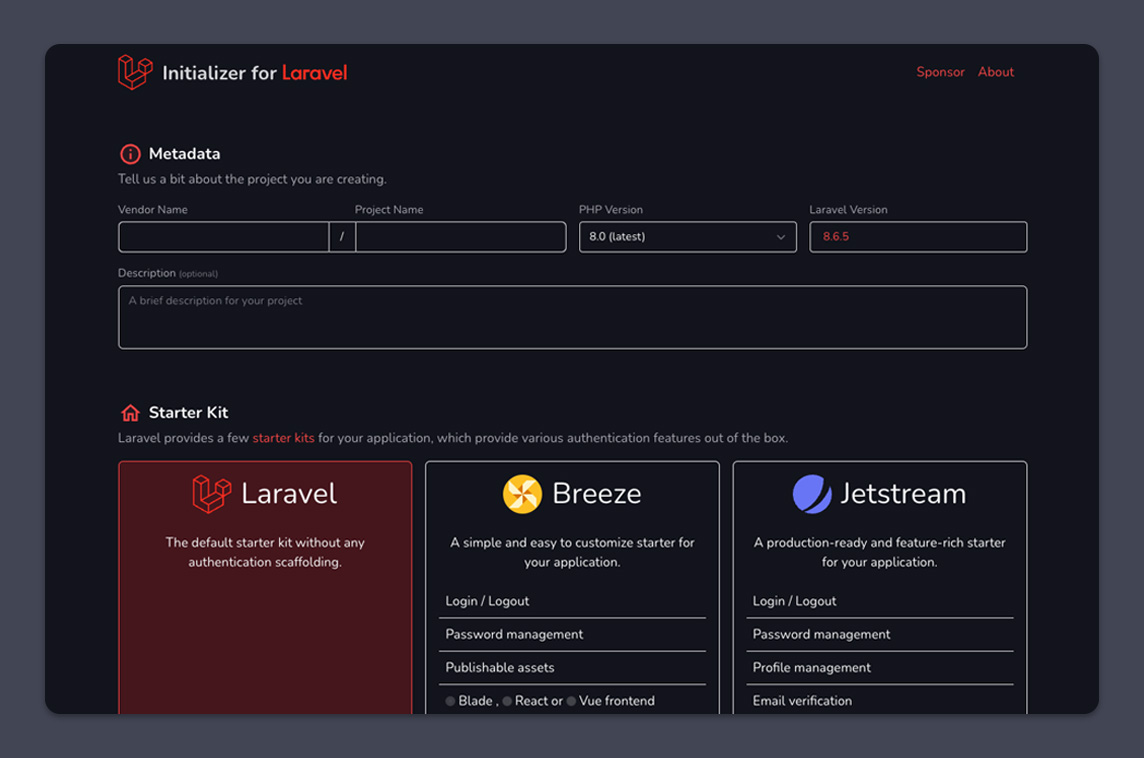Click the Blade dot icon in the Breeze card

[x=450, y=701]
